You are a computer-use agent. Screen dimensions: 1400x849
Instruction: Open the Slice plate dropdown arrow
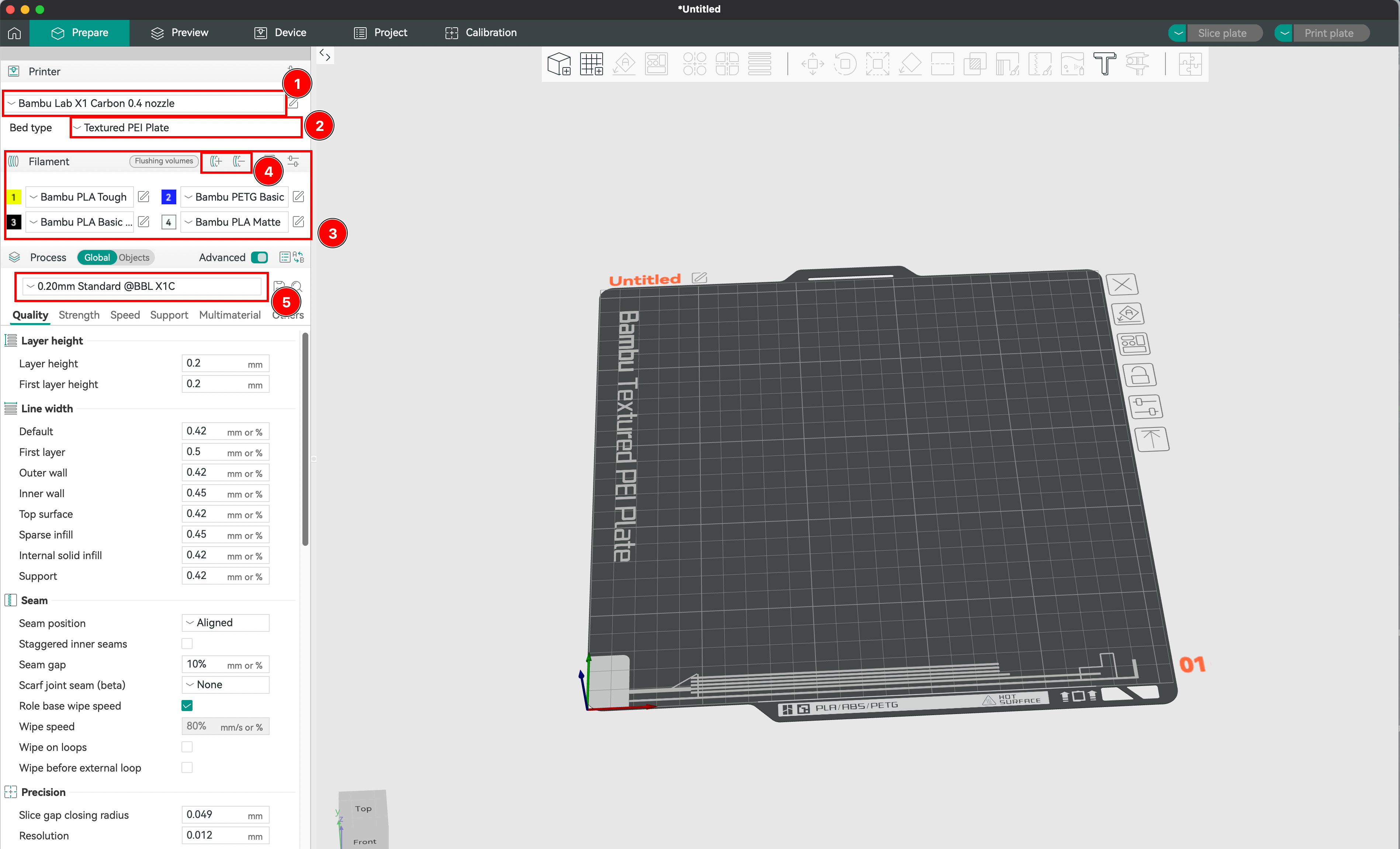coord(1178,33)
